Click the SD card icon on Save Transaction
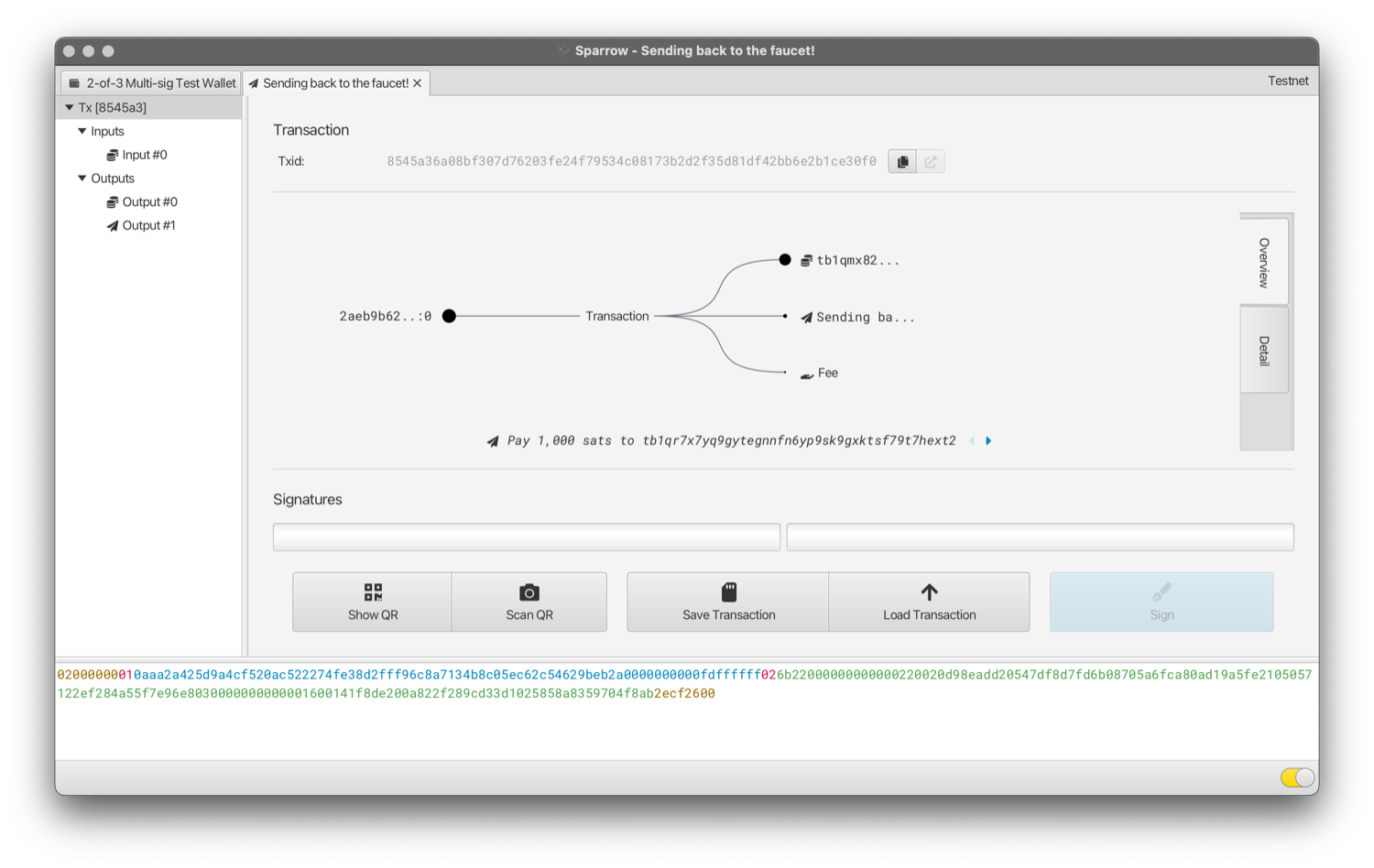Image resolution: width=1374 pixels, height=868 pixels. pos(729,591)
